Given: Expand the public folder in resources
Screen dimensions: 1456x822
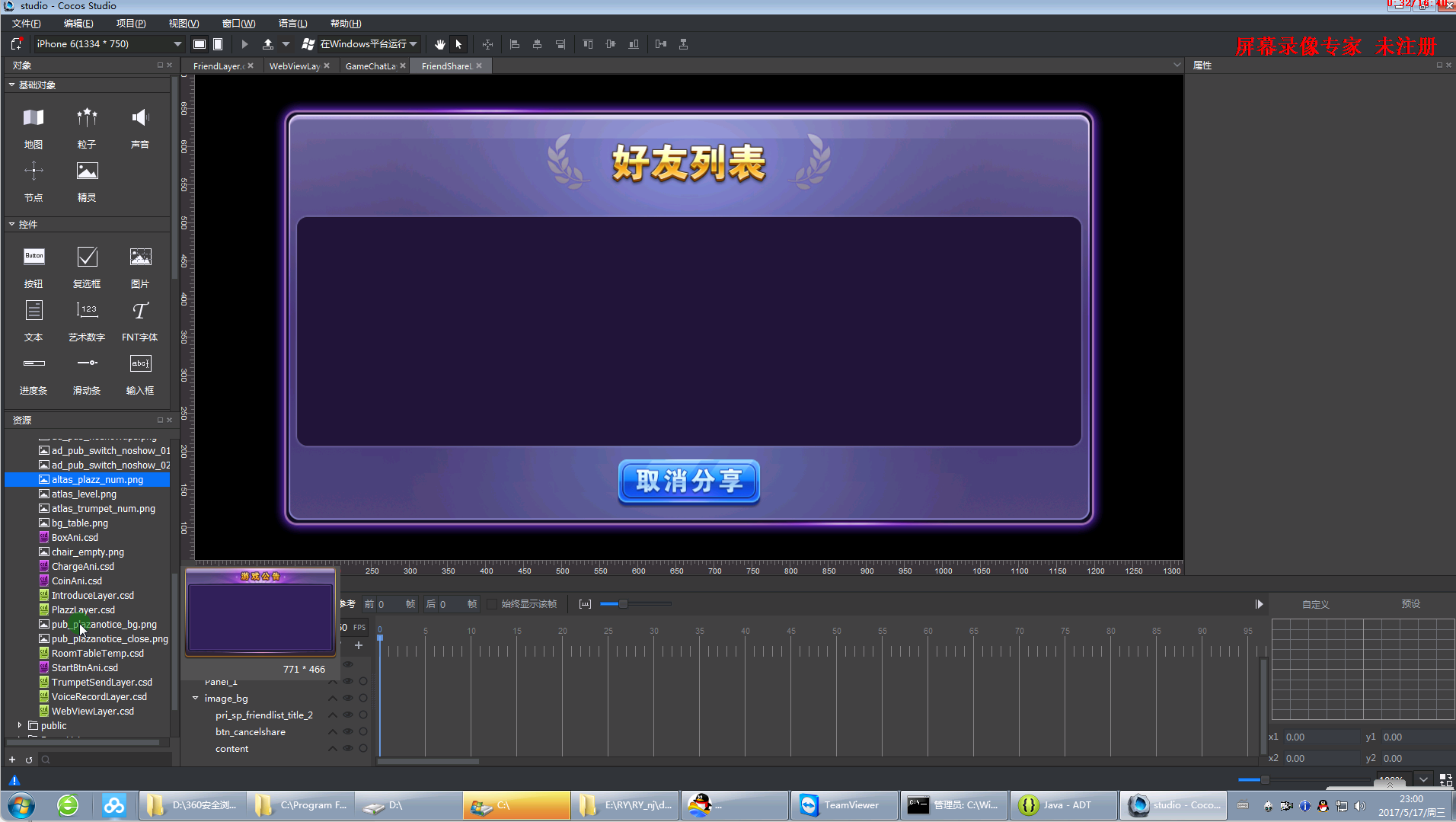Looking at the screenshot, I should pyautogui.click(x=20, y=726).
